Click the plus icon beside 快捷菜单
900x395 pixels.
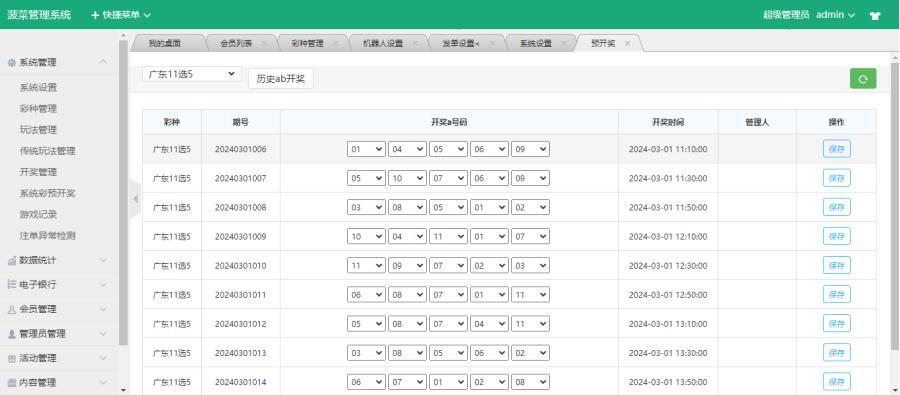tap(95, 15)
